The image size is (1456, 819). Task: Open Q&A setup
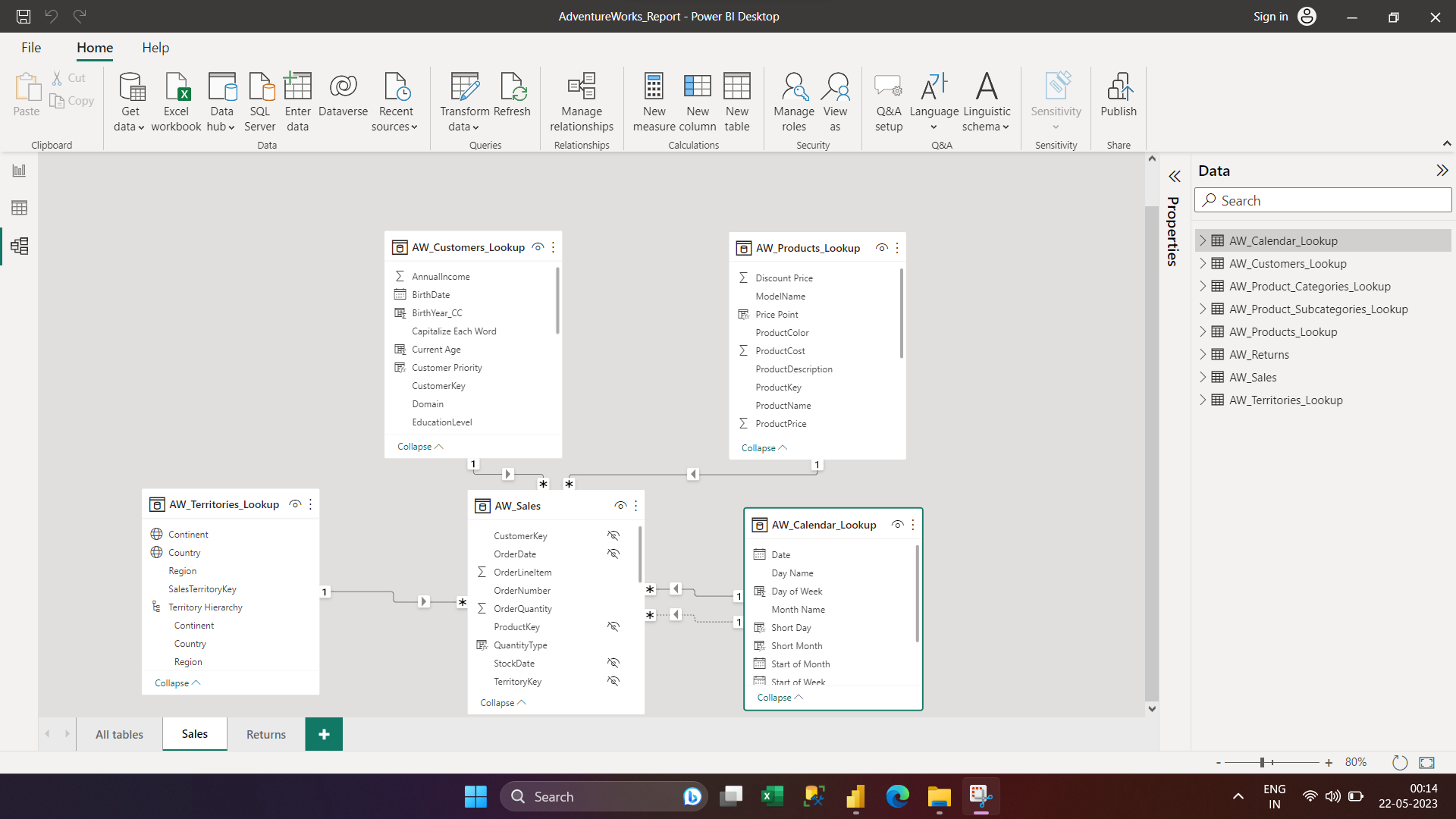click(889, 102)
